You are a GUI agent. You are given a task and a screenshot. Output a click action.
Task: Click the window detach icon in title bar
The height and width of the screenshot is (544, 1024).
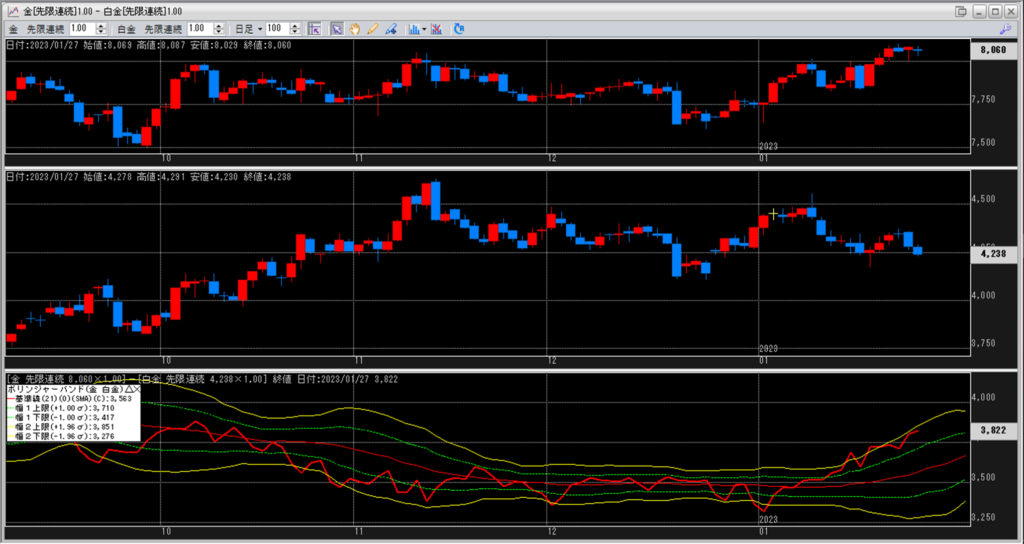click(x=962, y=10)
